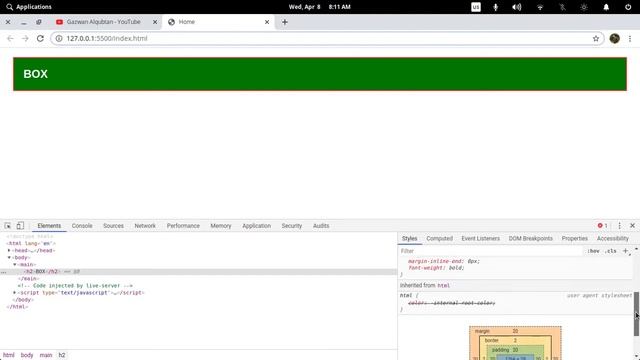Close the Gazwan Alqubtan YouTube tab

tap(155, 22)
